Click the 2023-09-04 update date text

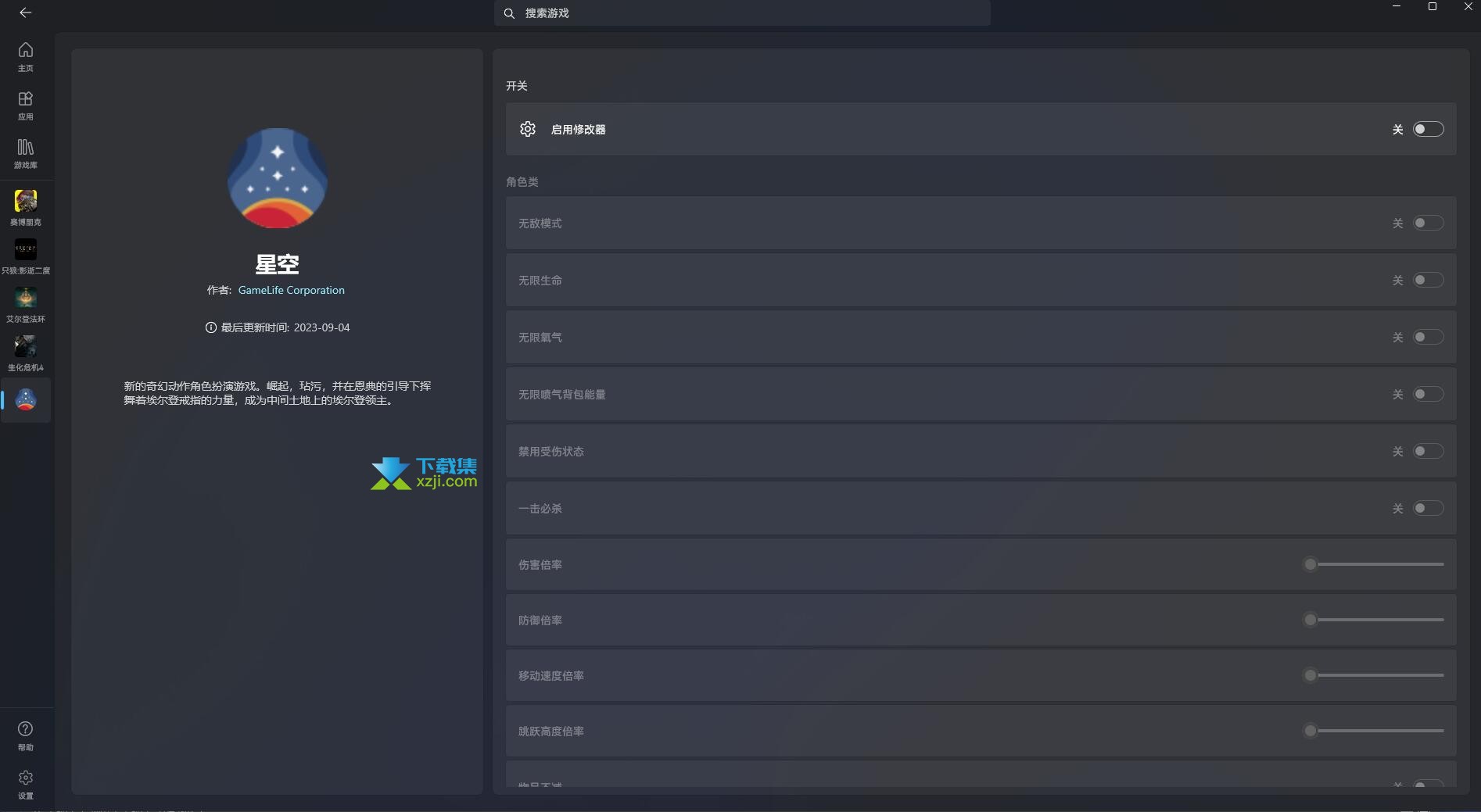point(321,327)
